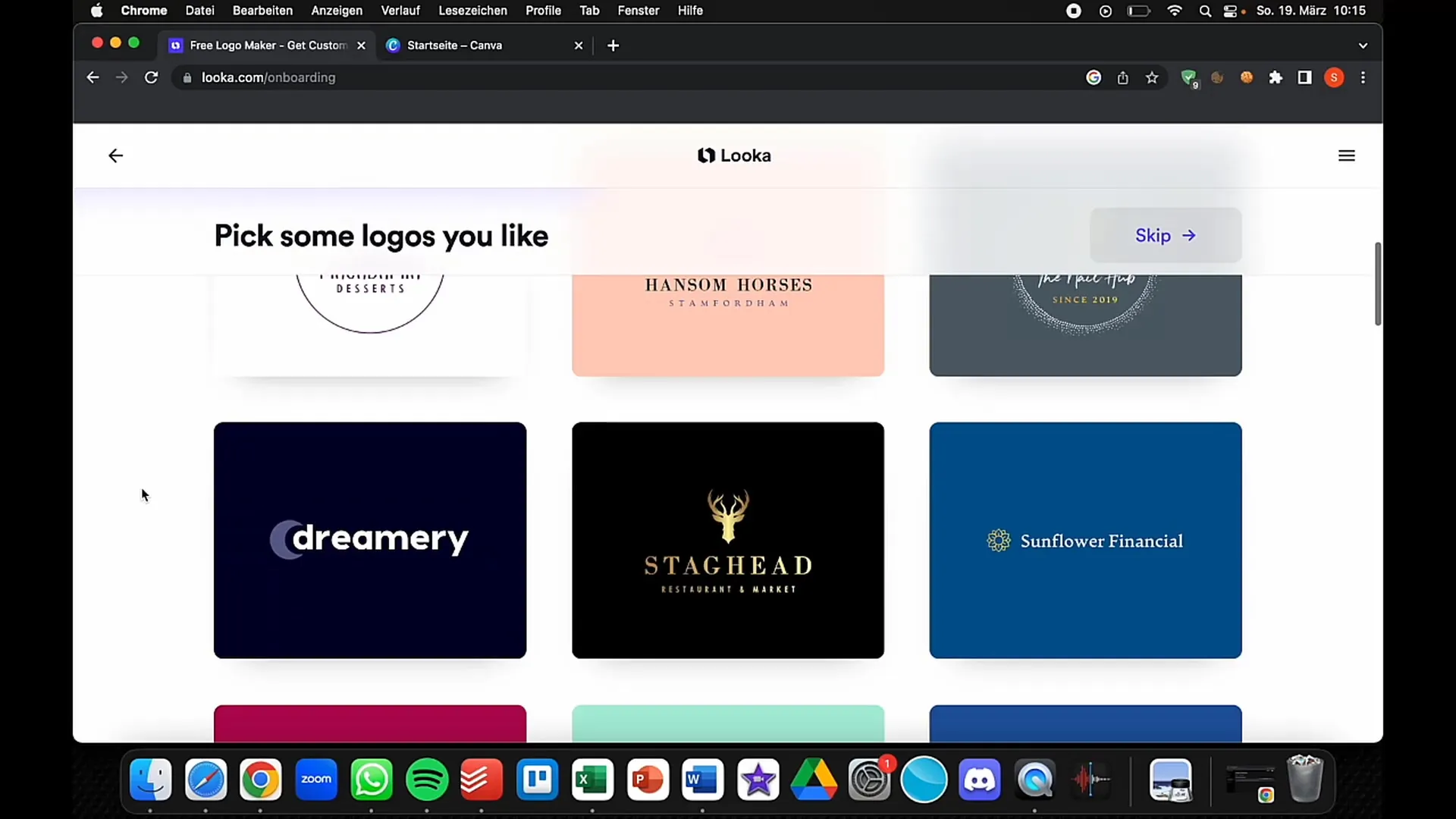
Task: Open the Chrome three-dot menu
Action: tap(1363, 77)
